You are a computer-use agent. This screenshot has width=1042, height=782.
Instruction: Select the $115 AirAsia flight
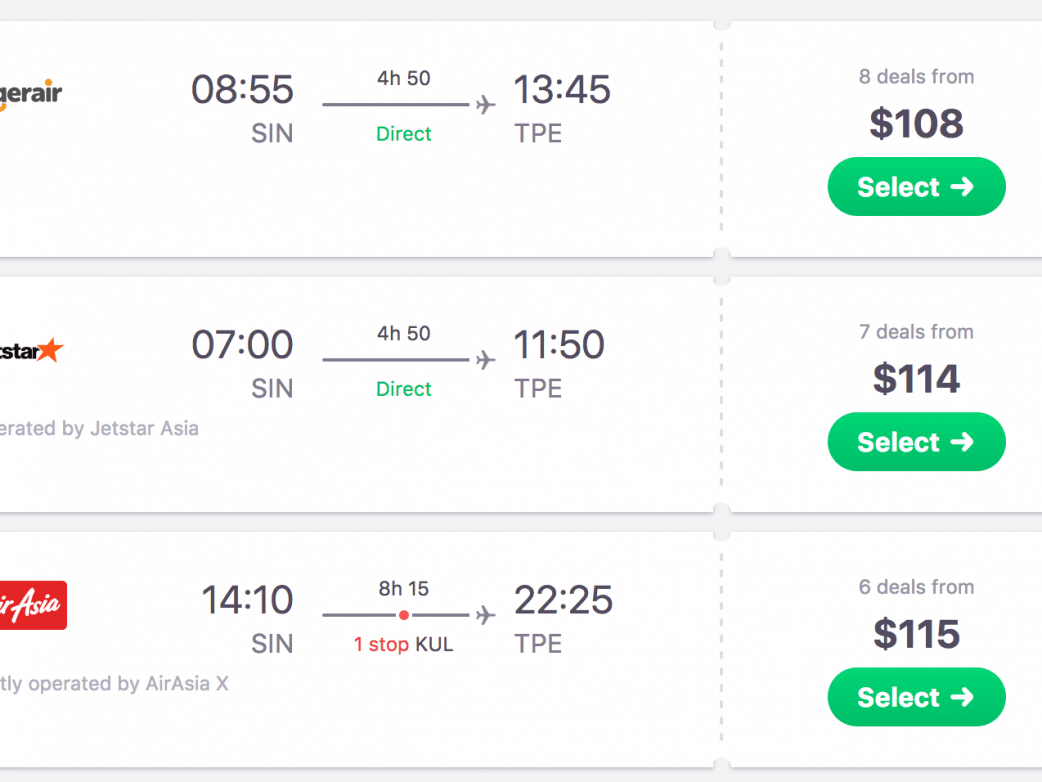(x=916, y=697)
